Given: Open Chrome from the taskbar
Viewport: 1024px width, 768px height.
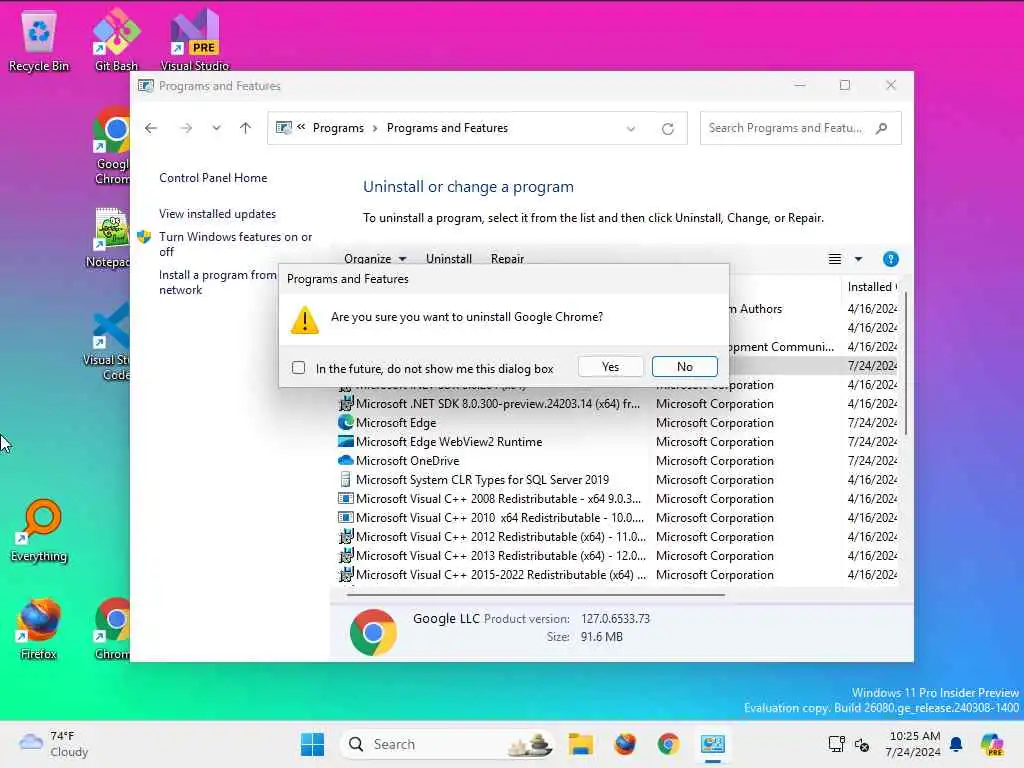Looking at the screenshot, I should tap(668, 744).
